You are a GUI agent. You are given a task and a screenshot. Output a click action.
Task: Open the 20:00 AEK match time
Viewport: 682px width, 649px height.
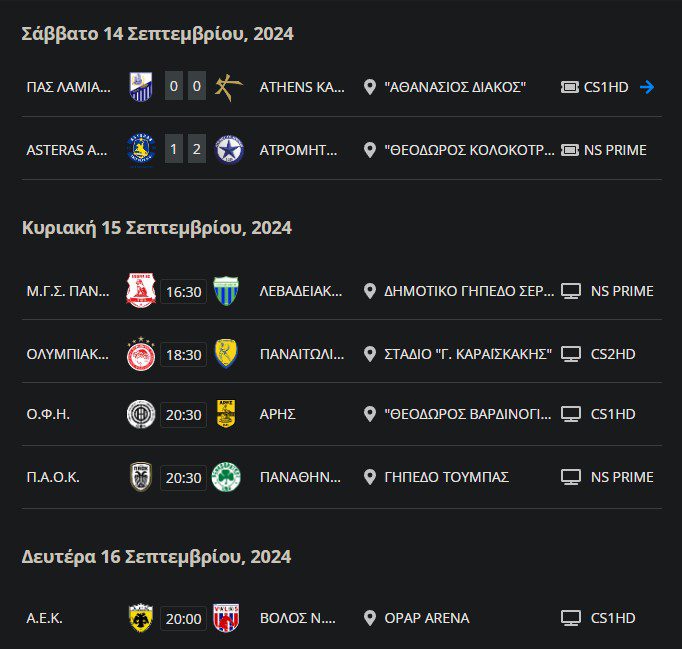coord(183,619)
